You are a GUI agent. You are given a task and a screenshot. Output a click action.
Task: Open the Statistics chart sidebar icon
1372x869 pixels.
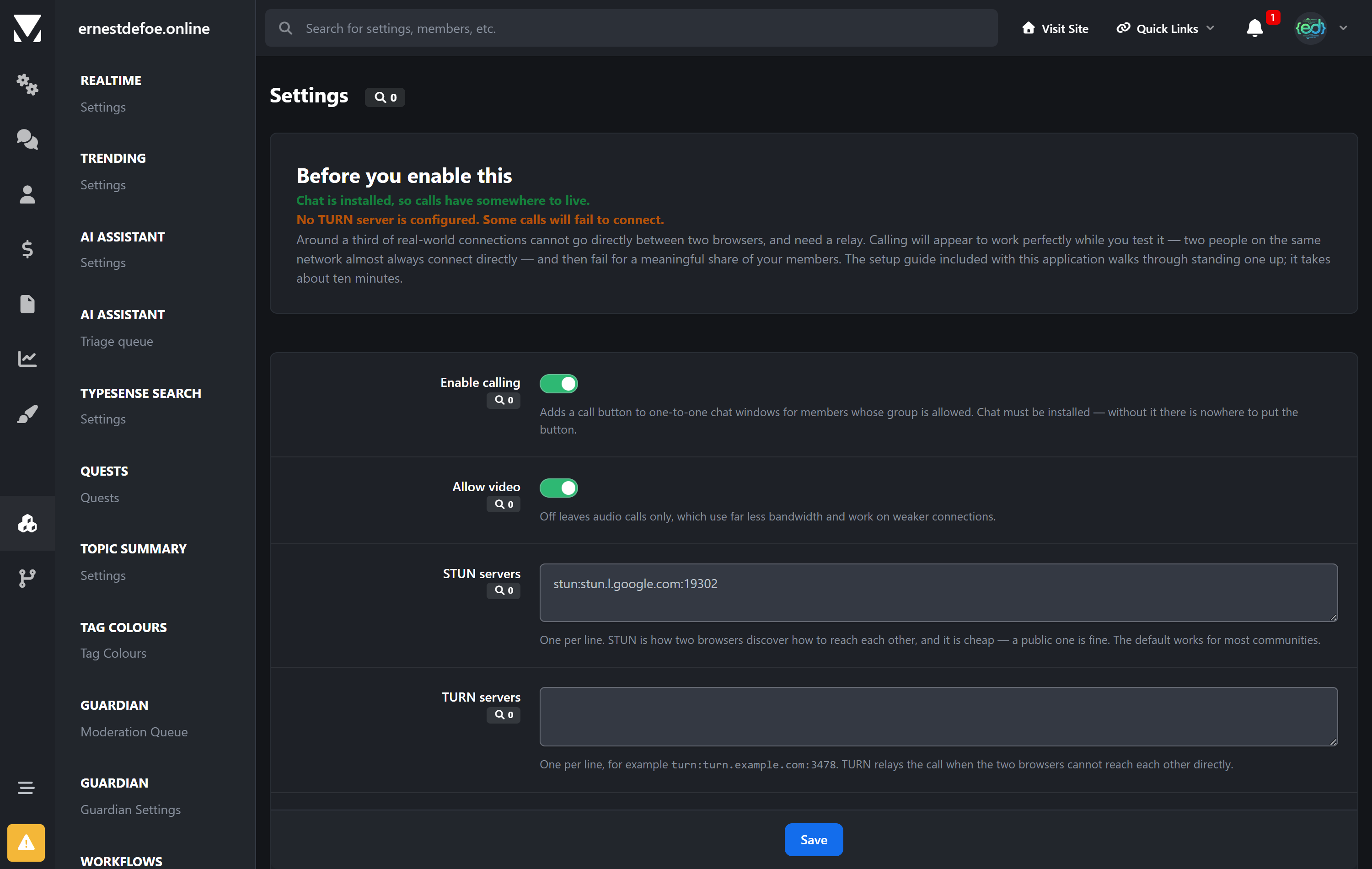[27, 359]
